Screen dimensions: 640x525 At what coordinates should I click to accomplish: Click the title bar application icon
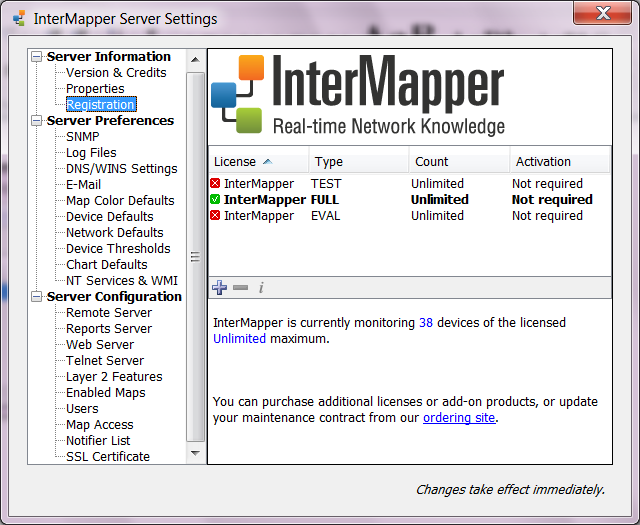click(18, 18)
